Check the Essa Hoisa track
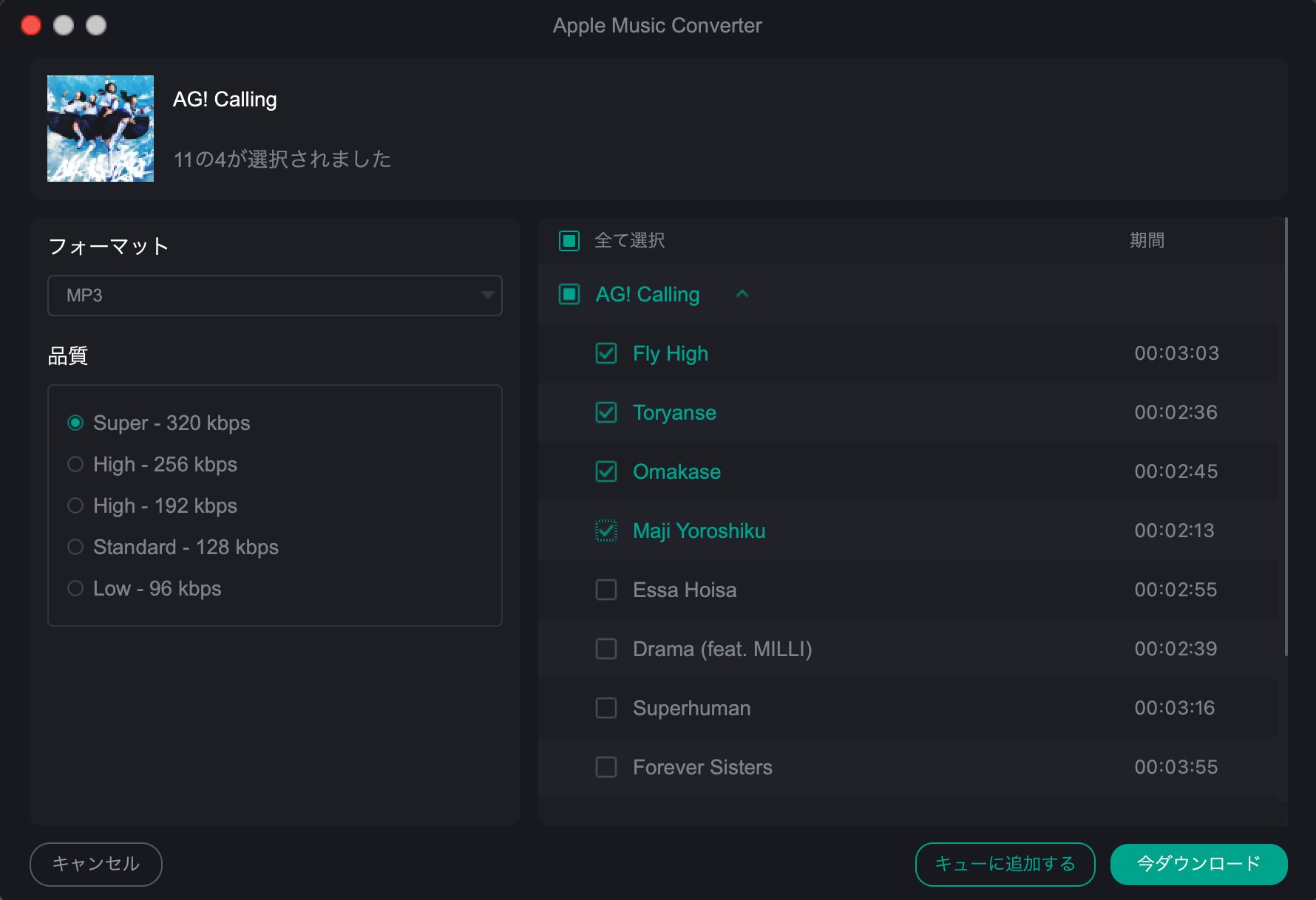 tap(606, 590)
